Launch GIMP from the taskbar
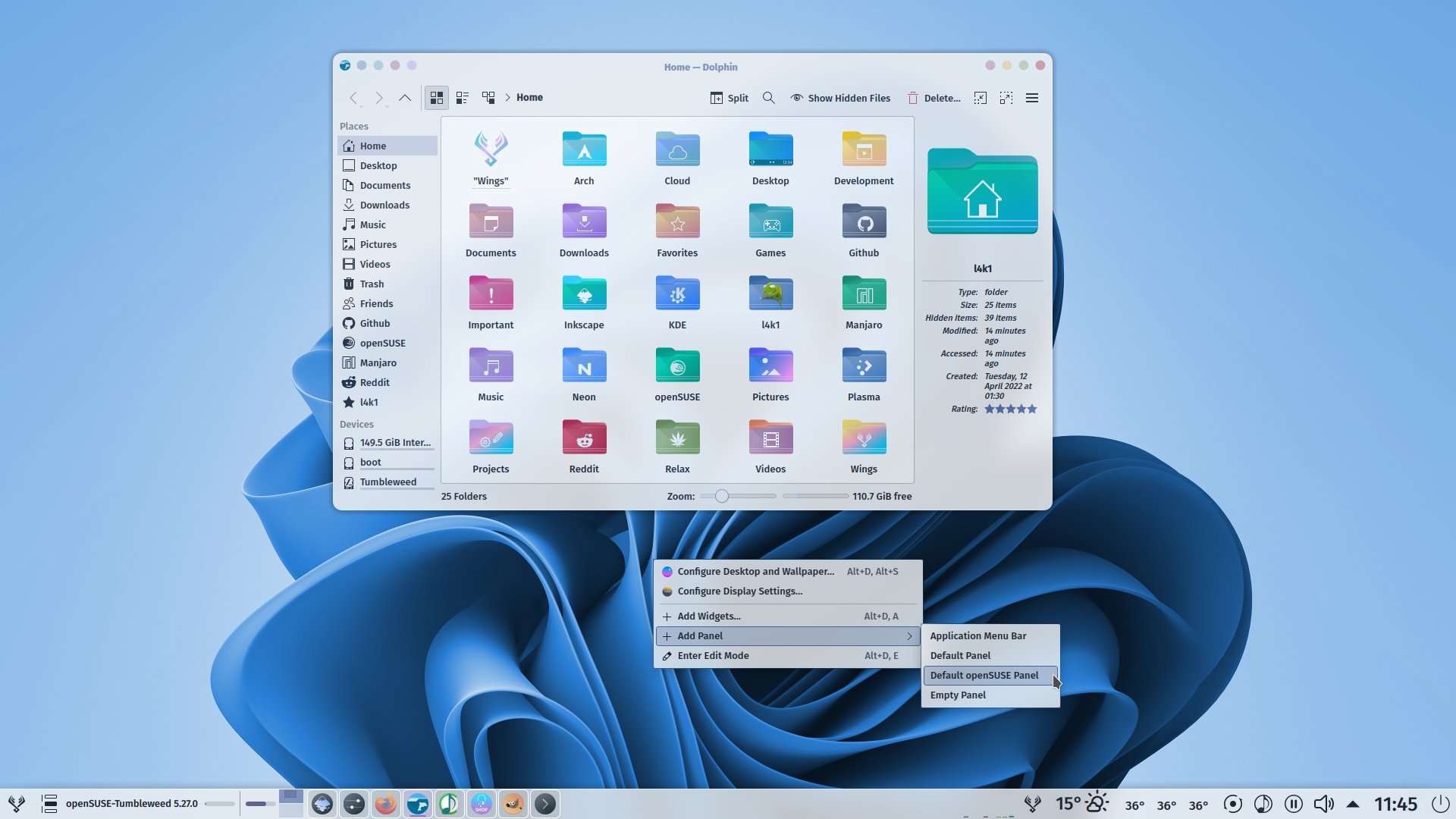1456x819 pixels. click(x=513, y=803)
